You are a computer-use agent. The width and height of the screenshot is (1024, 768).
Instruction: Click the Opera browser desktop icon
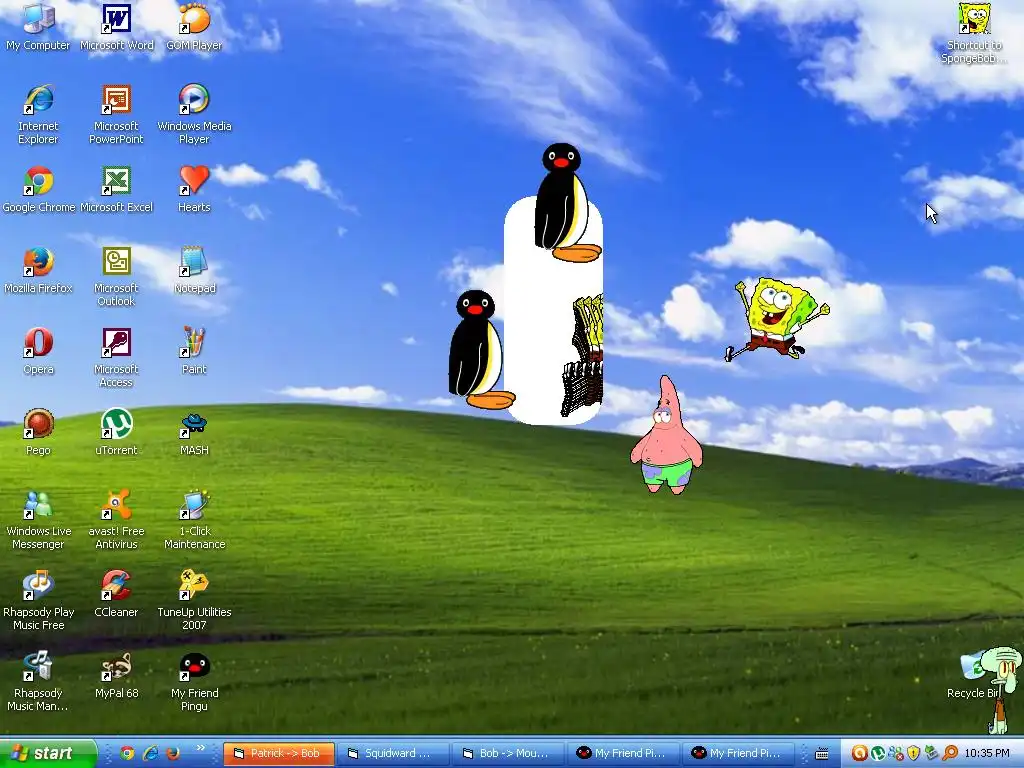tap(38, 351)
